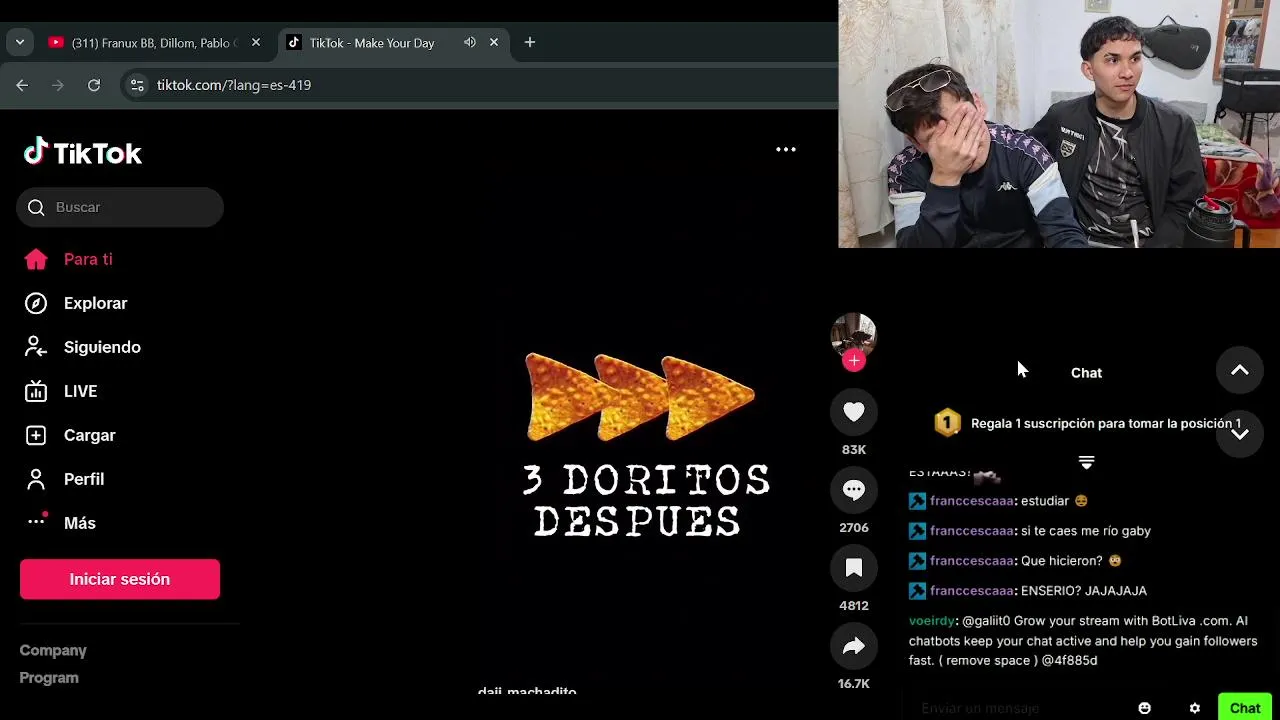Click the Chat panel header
The image size is (1280, 720).
coord(1086,373)
